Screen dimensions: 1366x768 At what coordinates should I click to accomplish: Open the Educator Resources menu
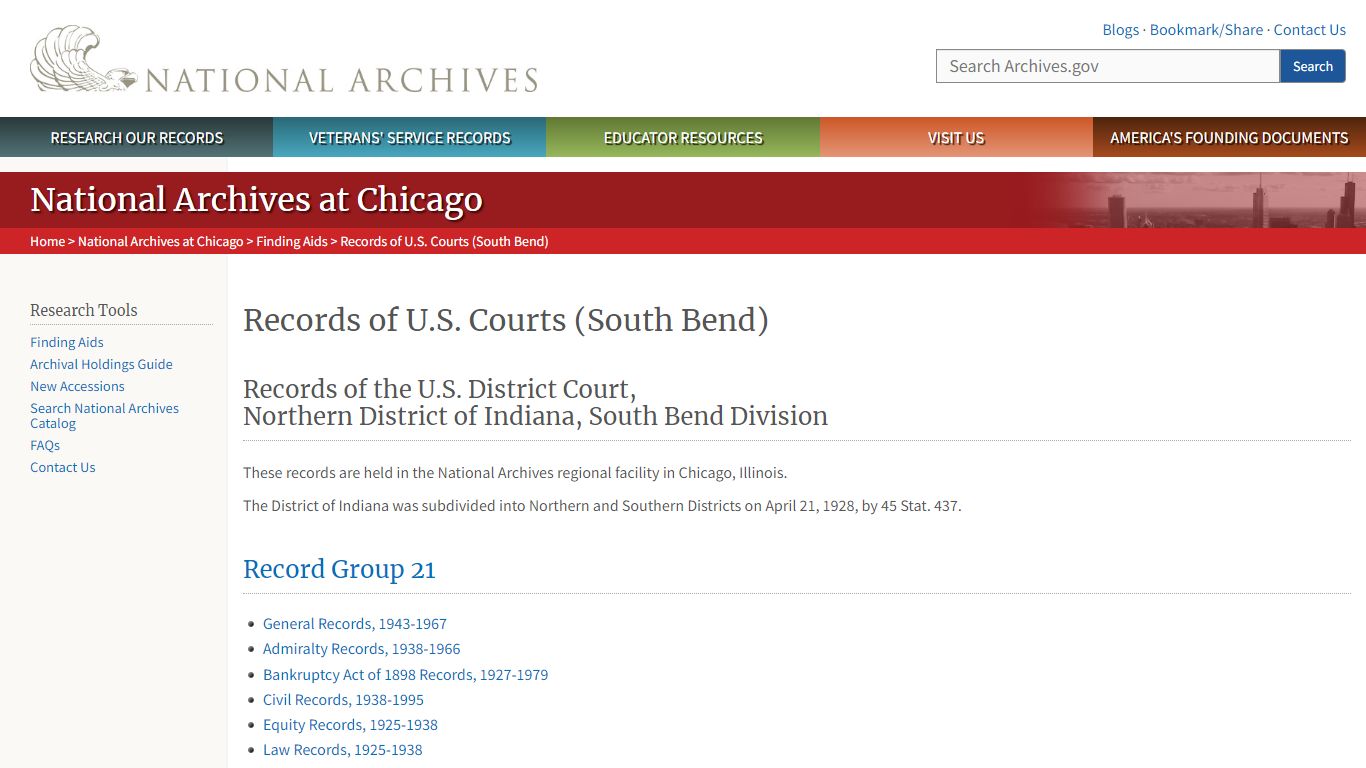coord(683,138)
